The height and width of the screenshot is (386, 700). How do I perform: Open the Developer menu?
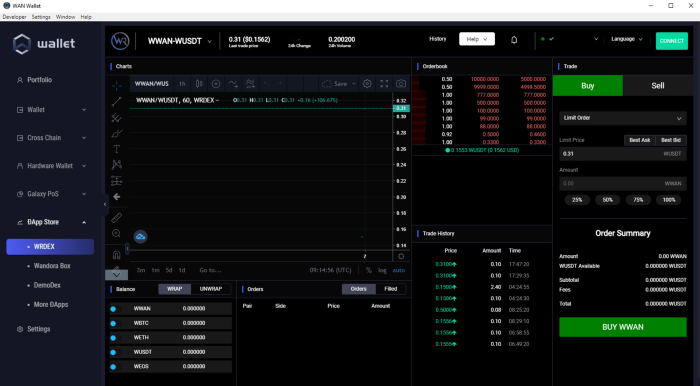14,17
